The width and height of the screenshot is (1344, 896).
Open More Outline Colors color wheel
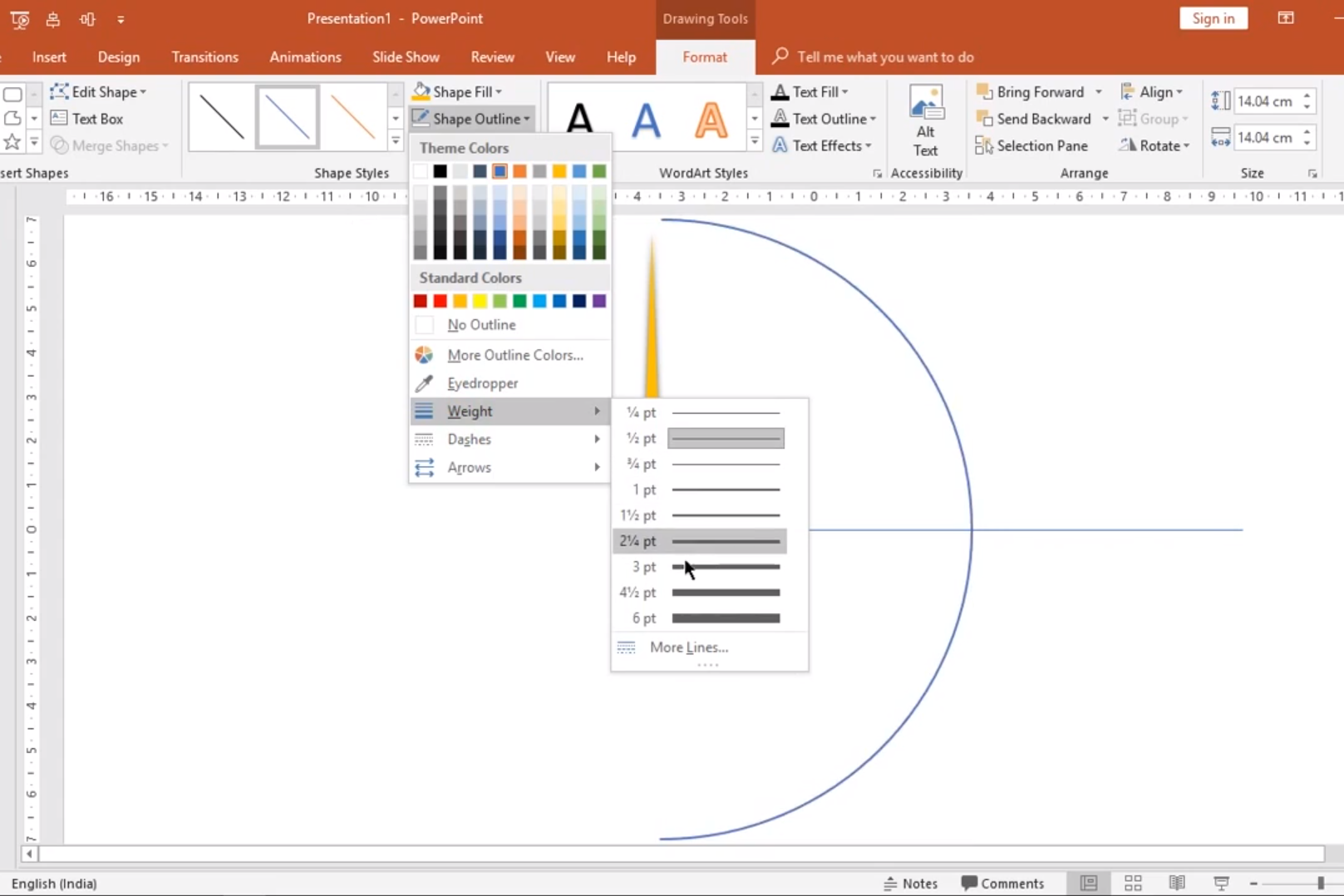pyautogui.click(x=424, y=355)
